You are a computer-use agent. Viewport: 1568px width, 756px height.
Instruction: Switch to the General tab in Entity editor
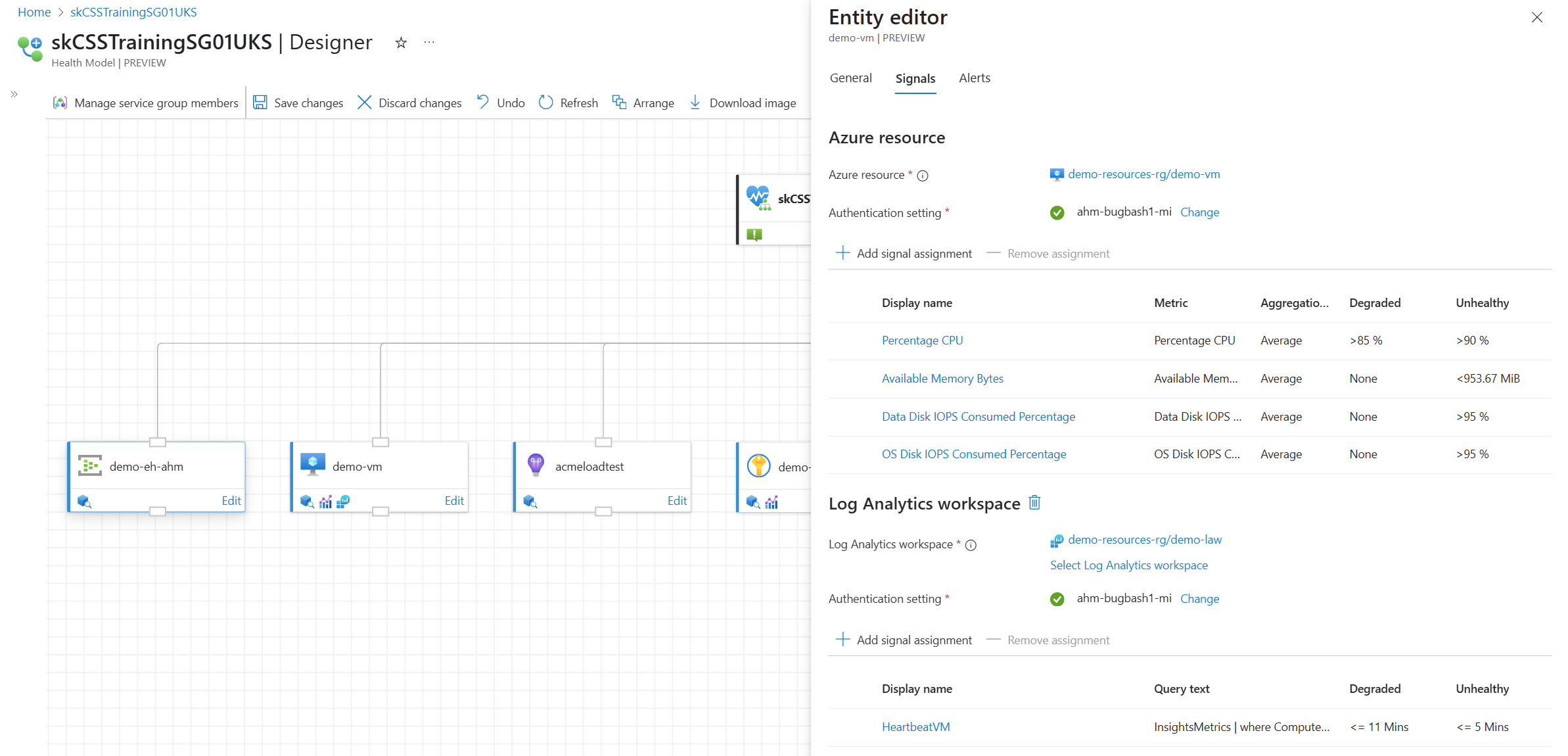click(x=850, y=78)
